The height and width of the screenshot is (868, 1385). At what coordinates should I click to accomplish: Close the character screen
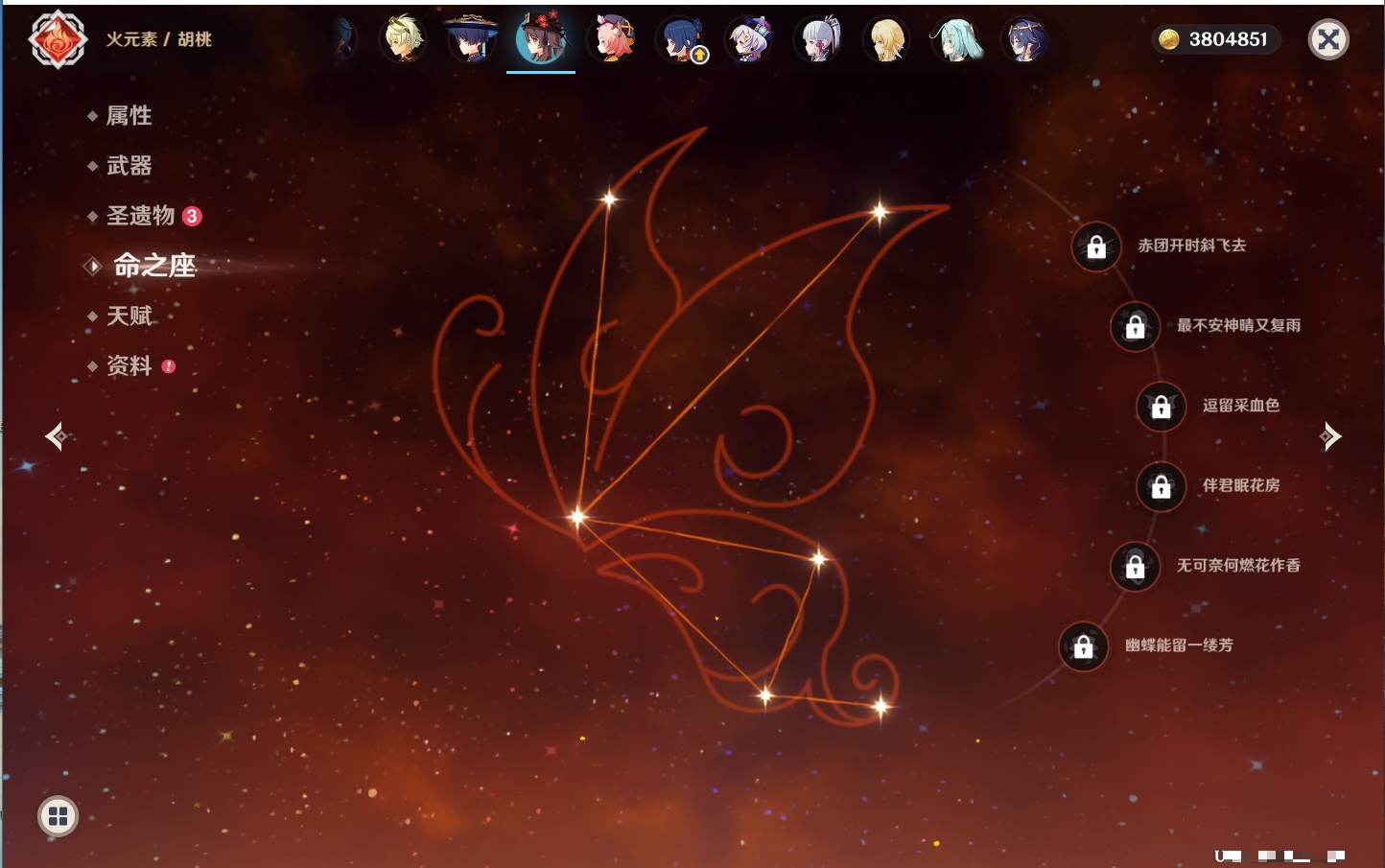tap(1328, 39)
